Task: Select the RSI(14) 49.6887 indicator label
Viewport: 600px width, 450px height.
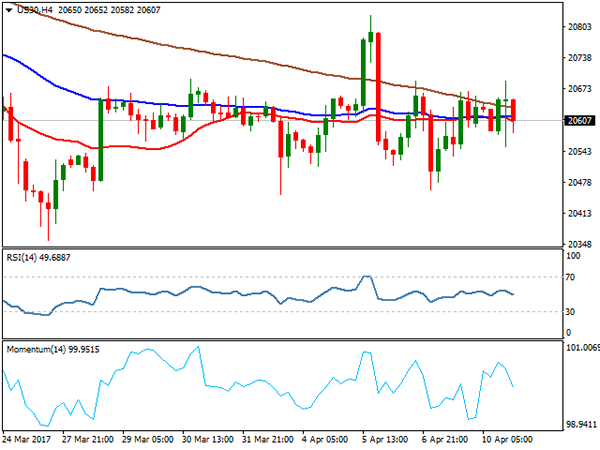Action: [x=38, y=258]
